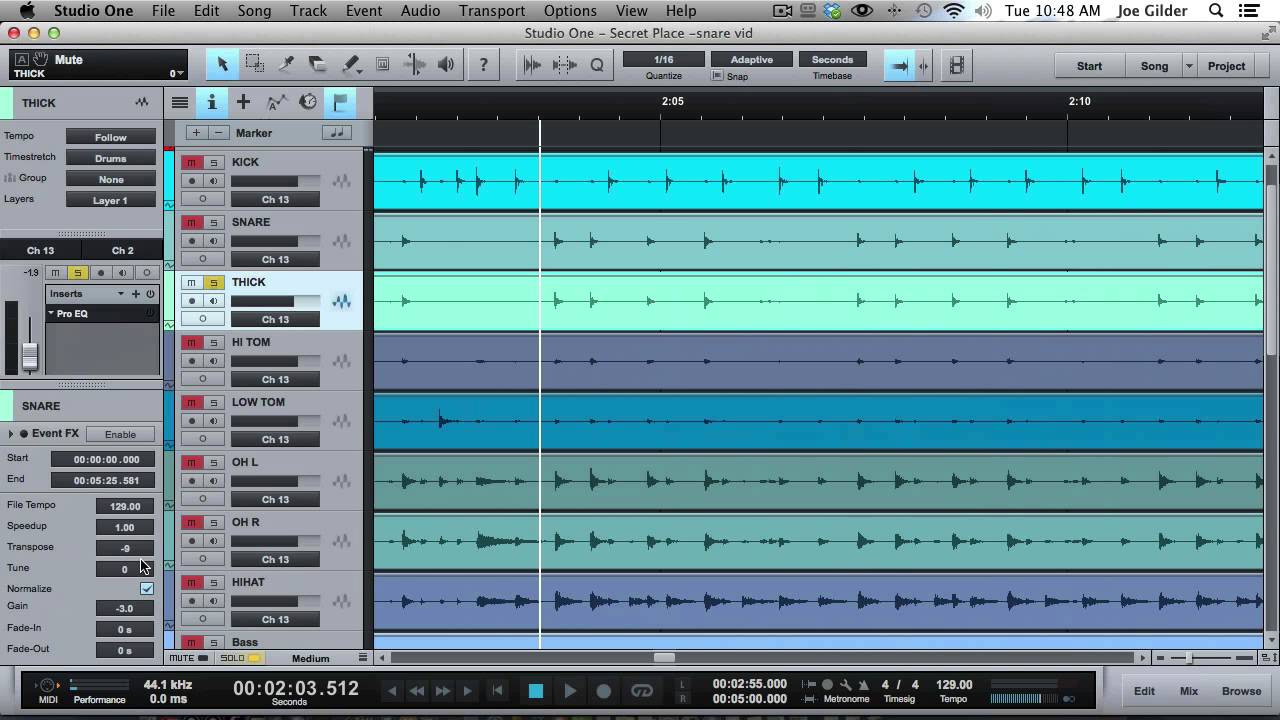Record-arm the HI TOM track
Image resolution: width=1280 pixels, height=720 pixels.
point(192,361)
